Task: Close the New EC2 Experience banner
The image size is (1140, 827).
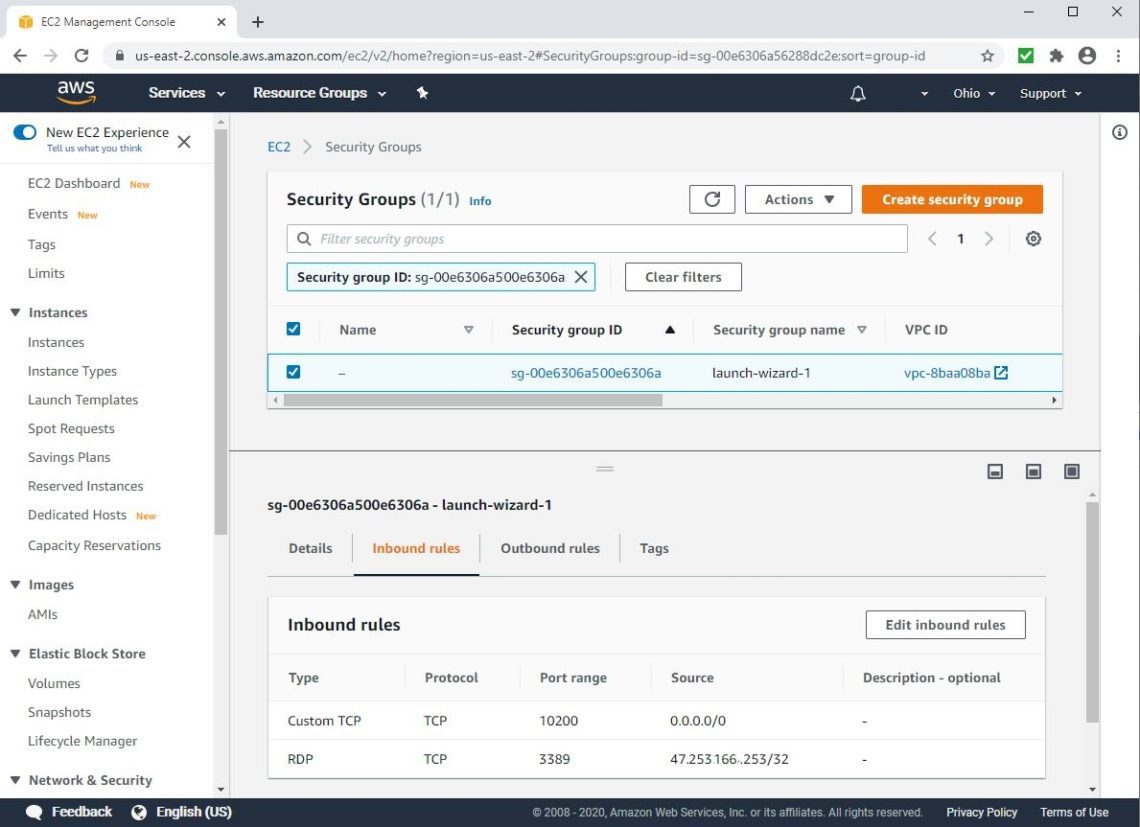Action: coord(184,142)
